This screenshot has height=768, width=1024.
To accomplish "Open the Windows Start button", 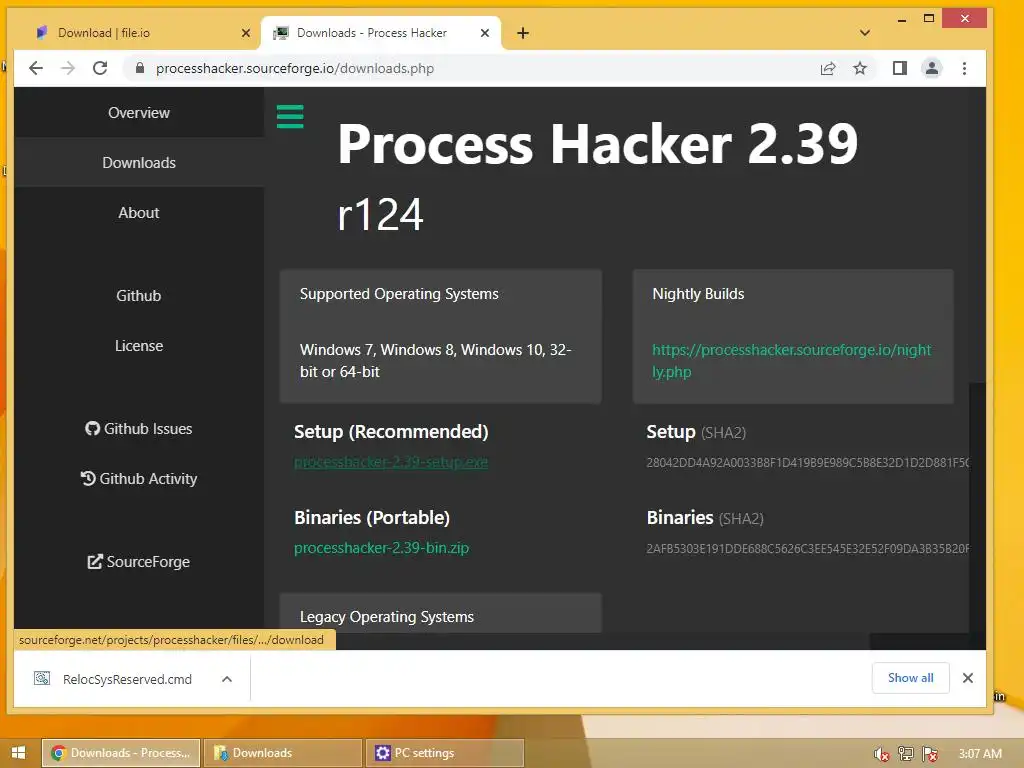I will (18, 753).
